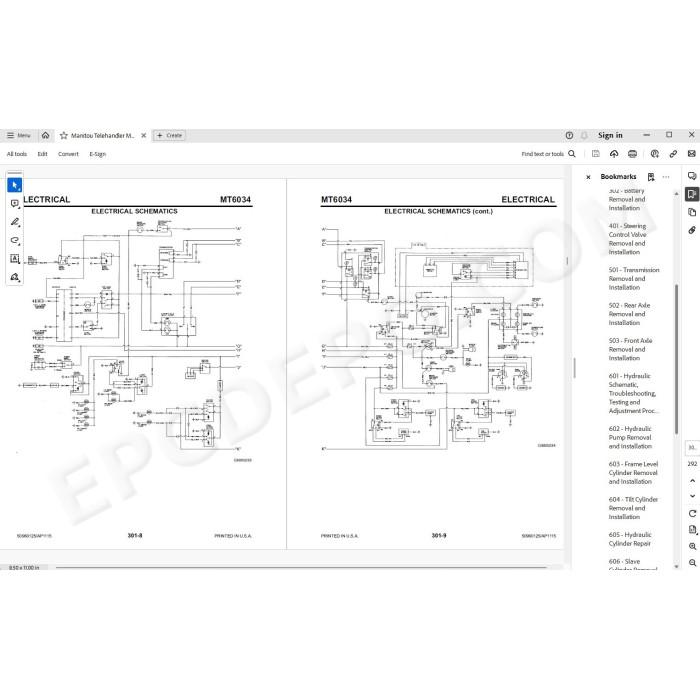Open bookmark 602 - Hydraulic Pump Removal
The height and width of the screenshot is (700, 700).
(x=630, y=438)
